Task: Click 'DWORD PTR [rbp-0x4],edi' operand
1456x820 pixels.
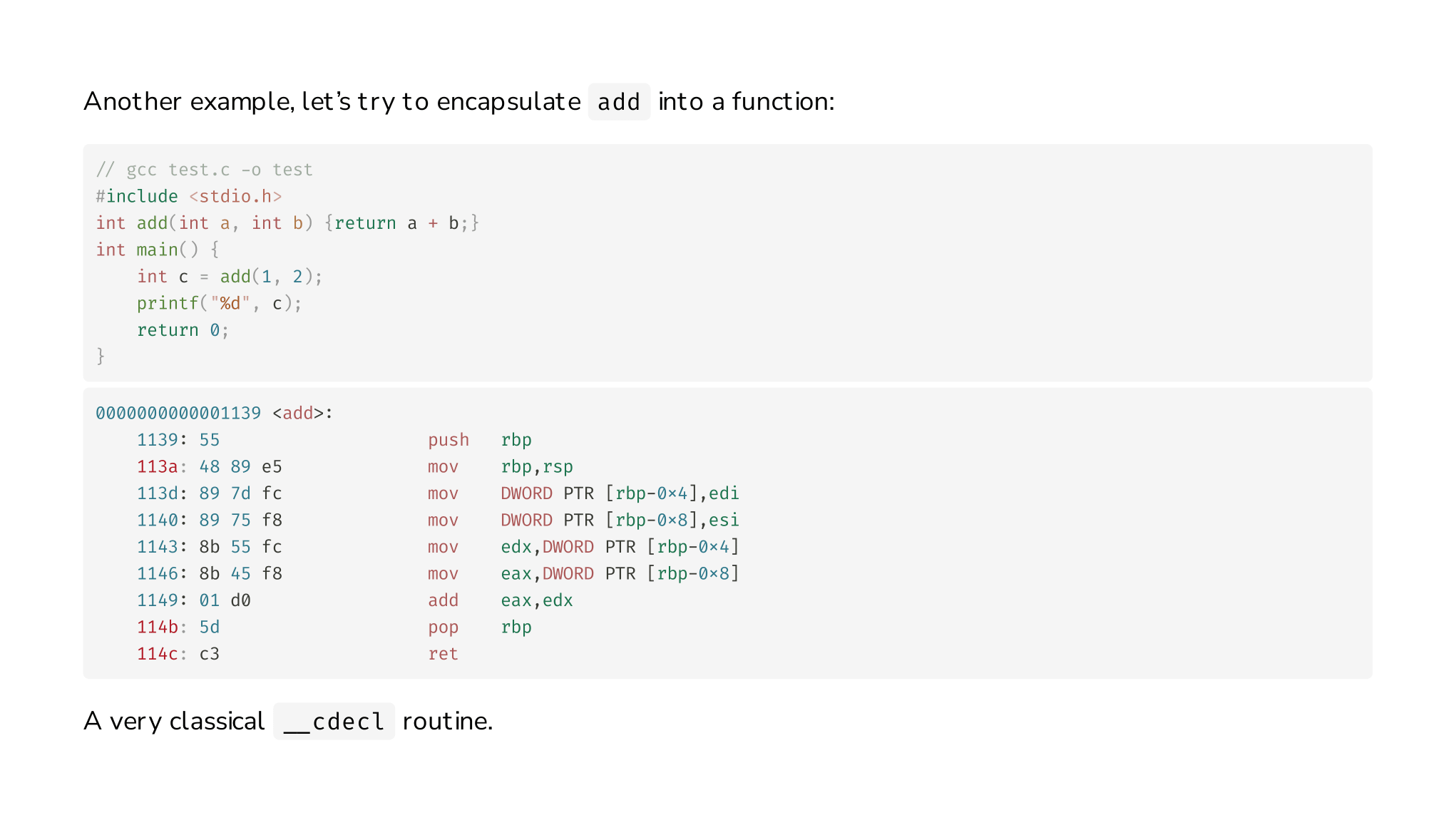Action: 620,493
